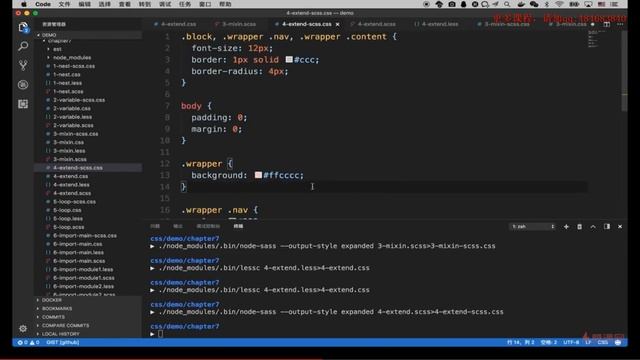Open the errors and warnings count in the status bar

[28, 342]
